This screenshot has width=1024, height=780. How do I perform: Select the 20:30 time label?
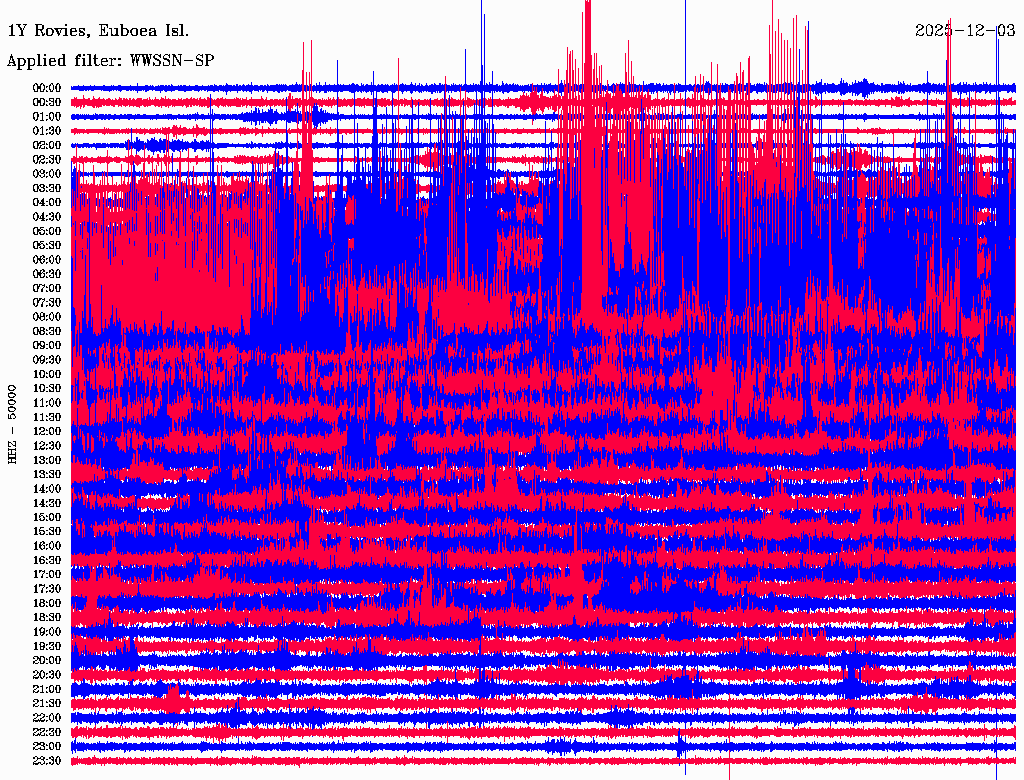click(x=48, y=675)
